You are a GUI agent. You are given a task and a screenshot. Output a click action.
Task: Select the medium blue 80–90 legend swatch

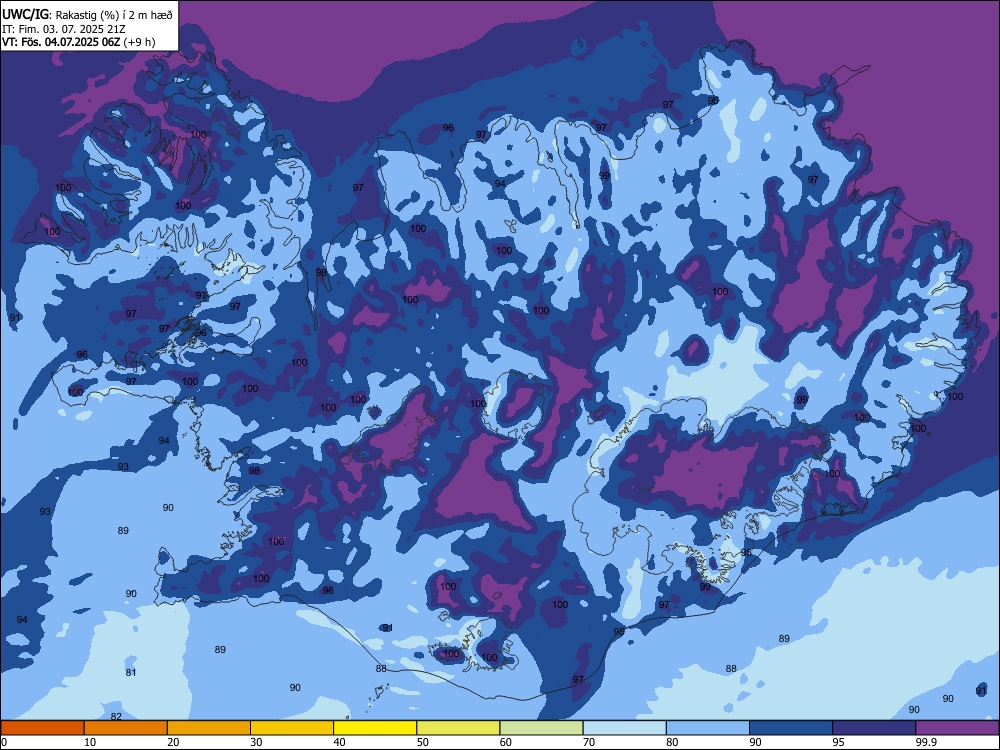(x=708, y=728)
